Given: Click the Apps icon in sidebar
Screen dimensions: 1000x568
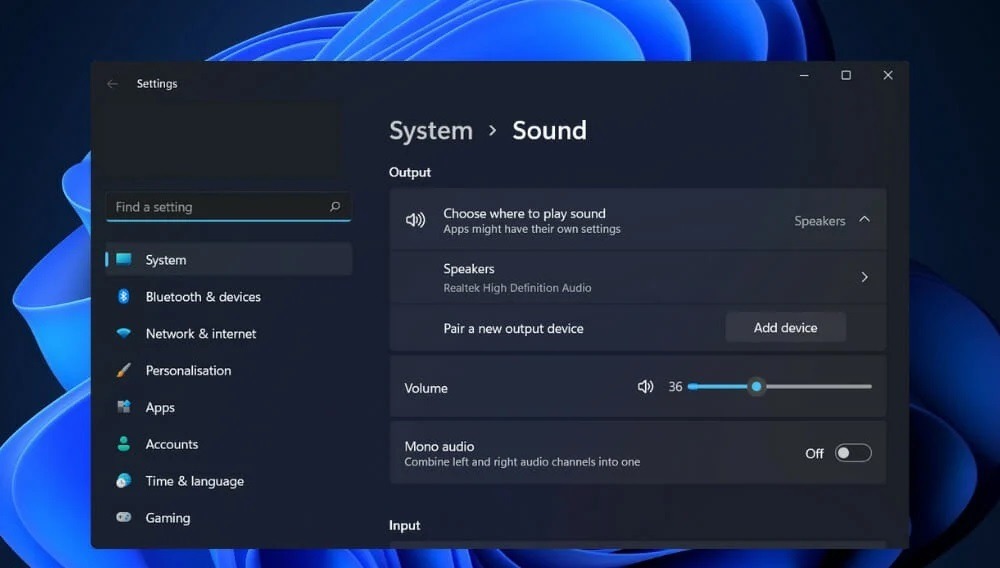Looking at the screenshot, I should [124, 407].
